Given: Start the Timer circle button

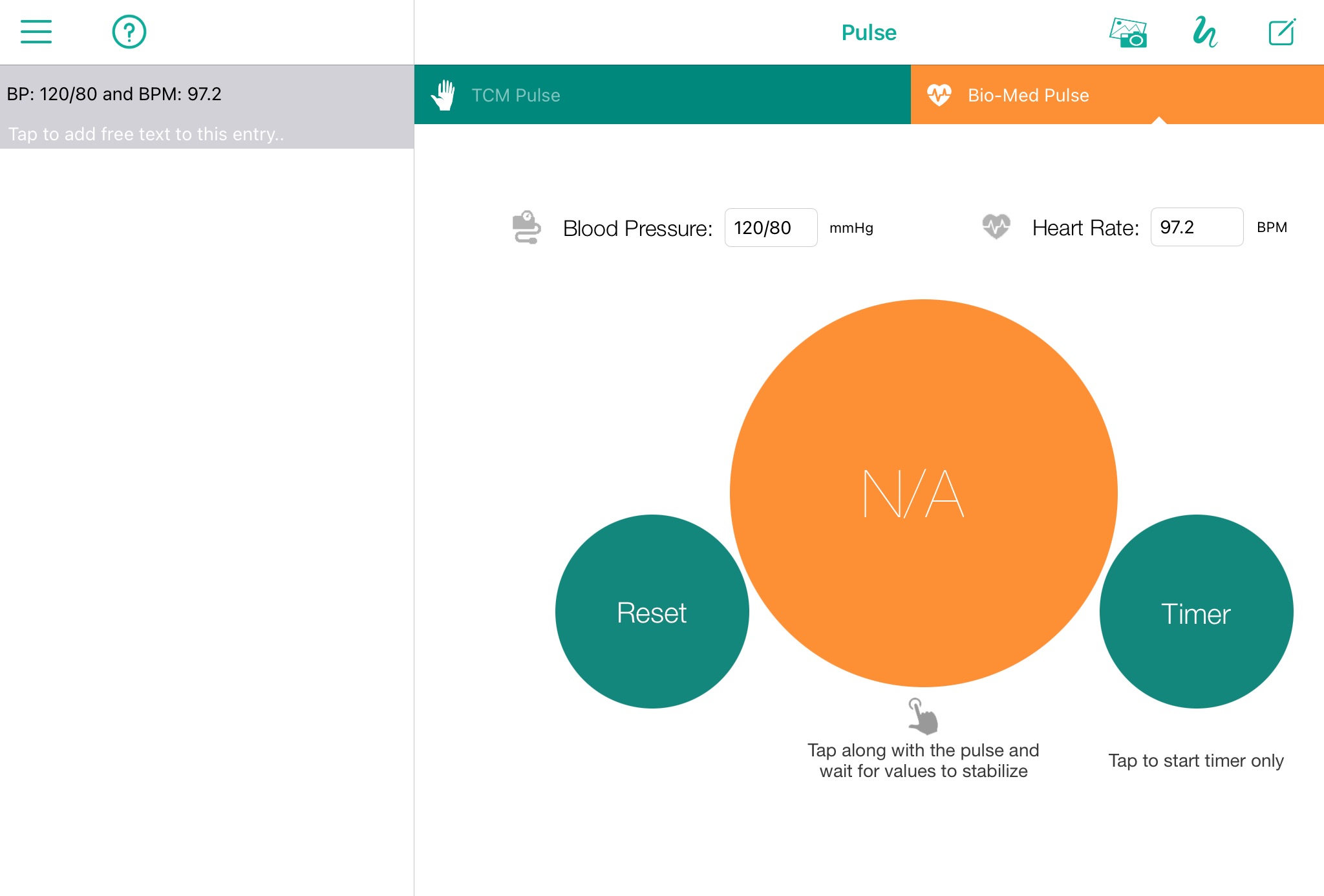Looking at the screenshot, I should [1196, 612].
